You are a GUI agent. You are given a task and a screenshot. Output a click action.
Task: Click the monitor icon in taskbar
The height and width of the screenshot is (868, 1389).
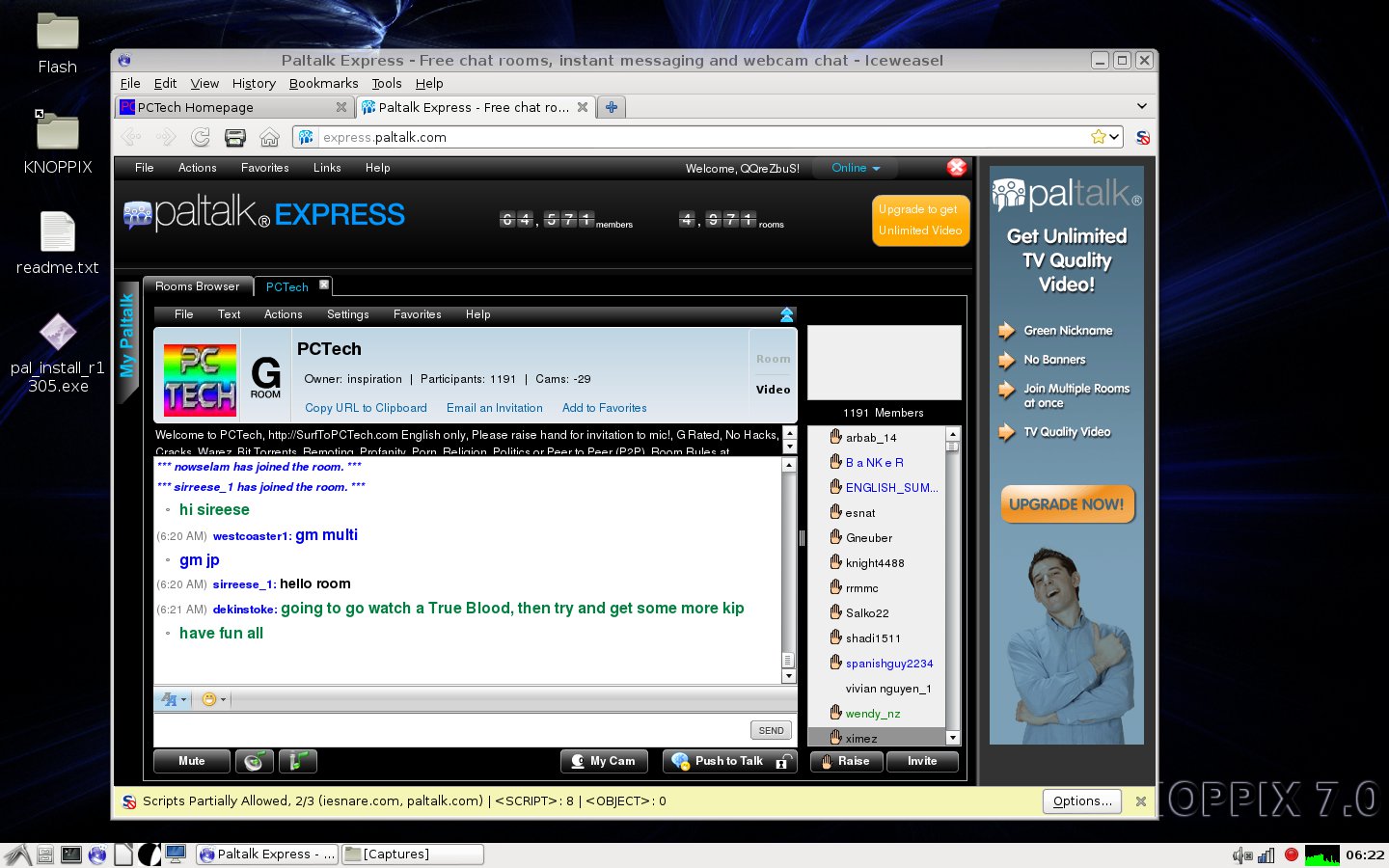(x=176, y=854)
